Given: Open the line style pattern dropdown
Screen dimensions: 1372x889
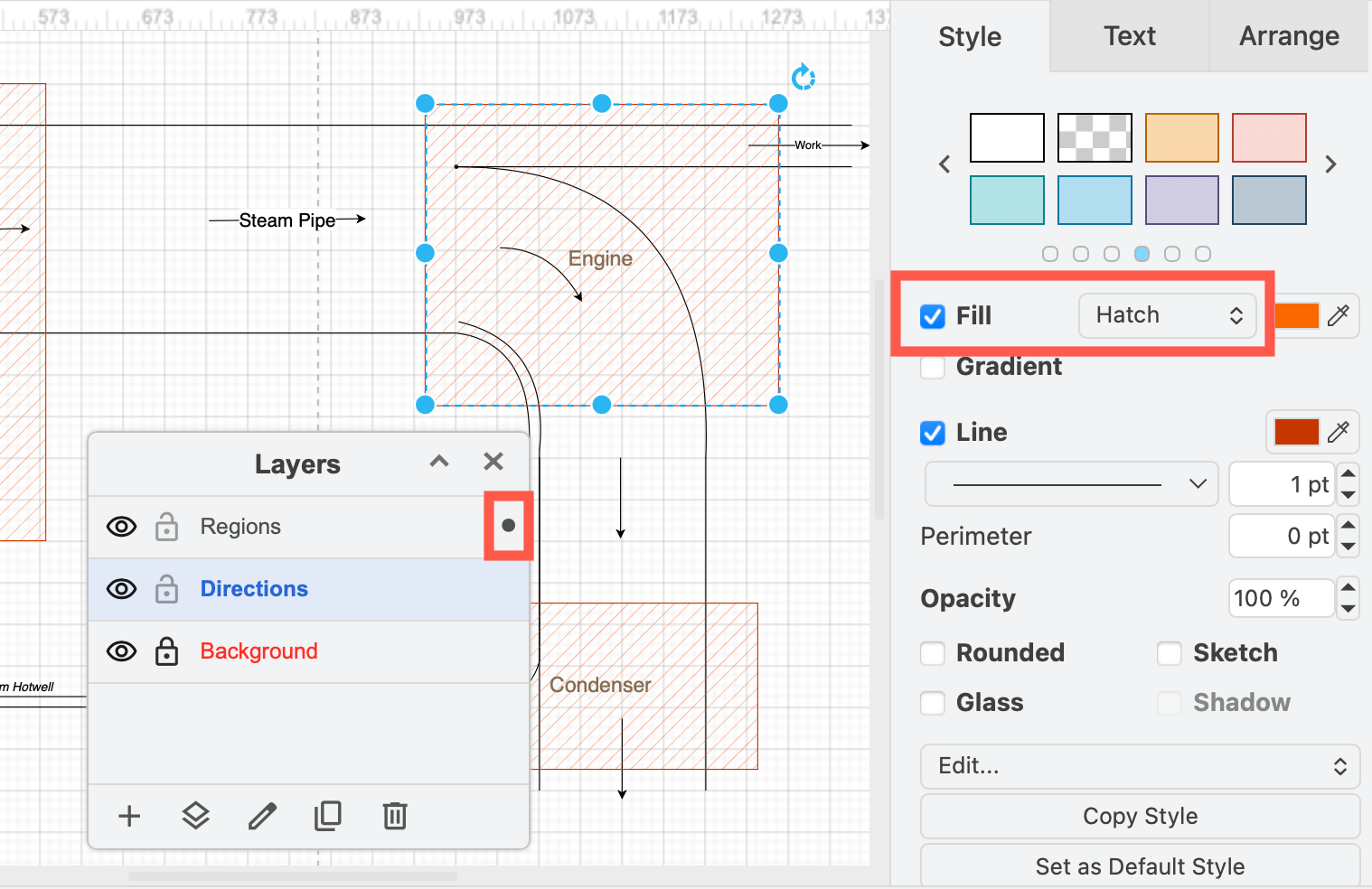Looking at the screenshot, I should coord(1071,484).
